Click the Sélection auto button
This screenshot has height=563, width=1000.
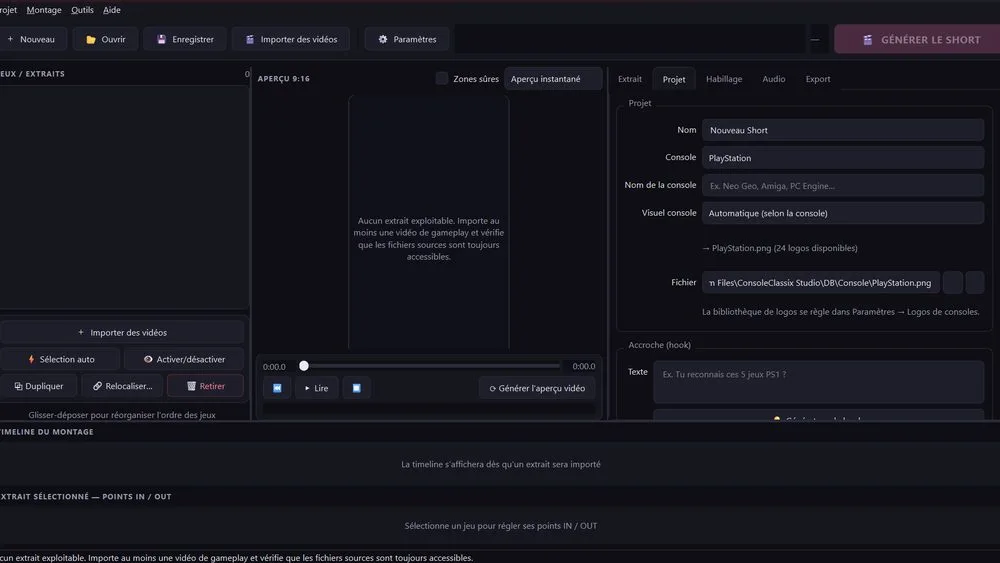point(60,359)
